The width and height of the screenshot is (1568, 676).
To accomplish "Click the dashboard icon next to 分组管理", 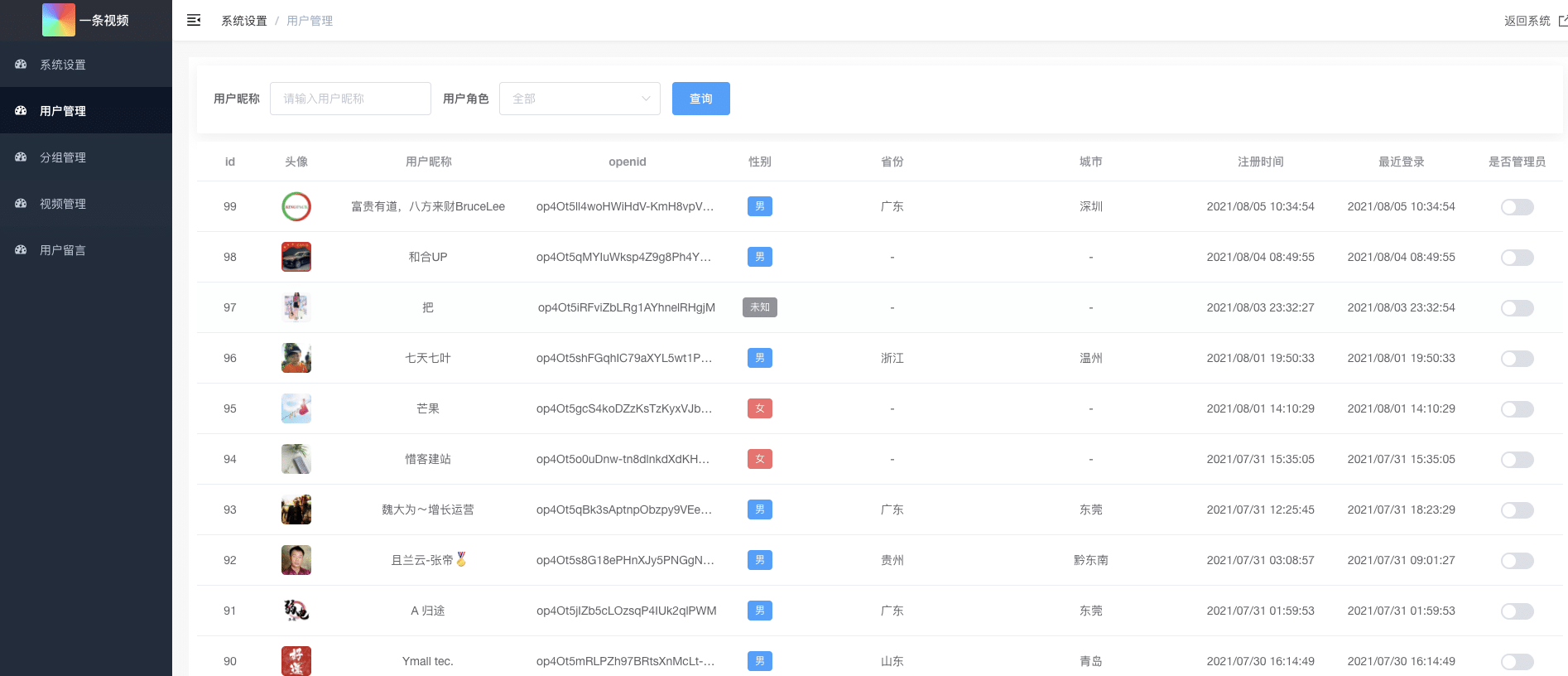I will tap(21, 157).
